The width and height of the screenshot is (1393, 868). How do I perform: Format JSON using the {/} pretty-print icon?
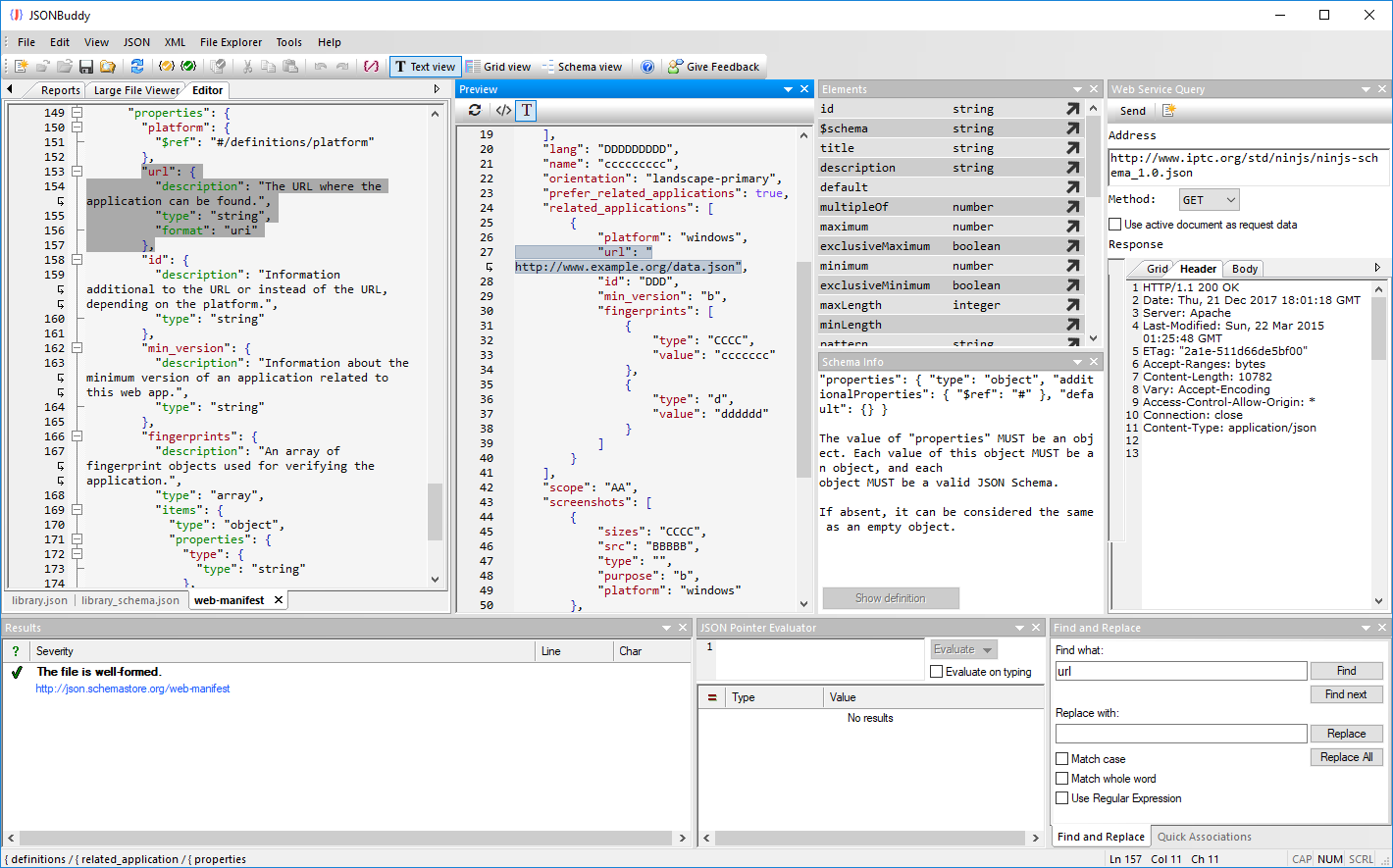(371, 67)
